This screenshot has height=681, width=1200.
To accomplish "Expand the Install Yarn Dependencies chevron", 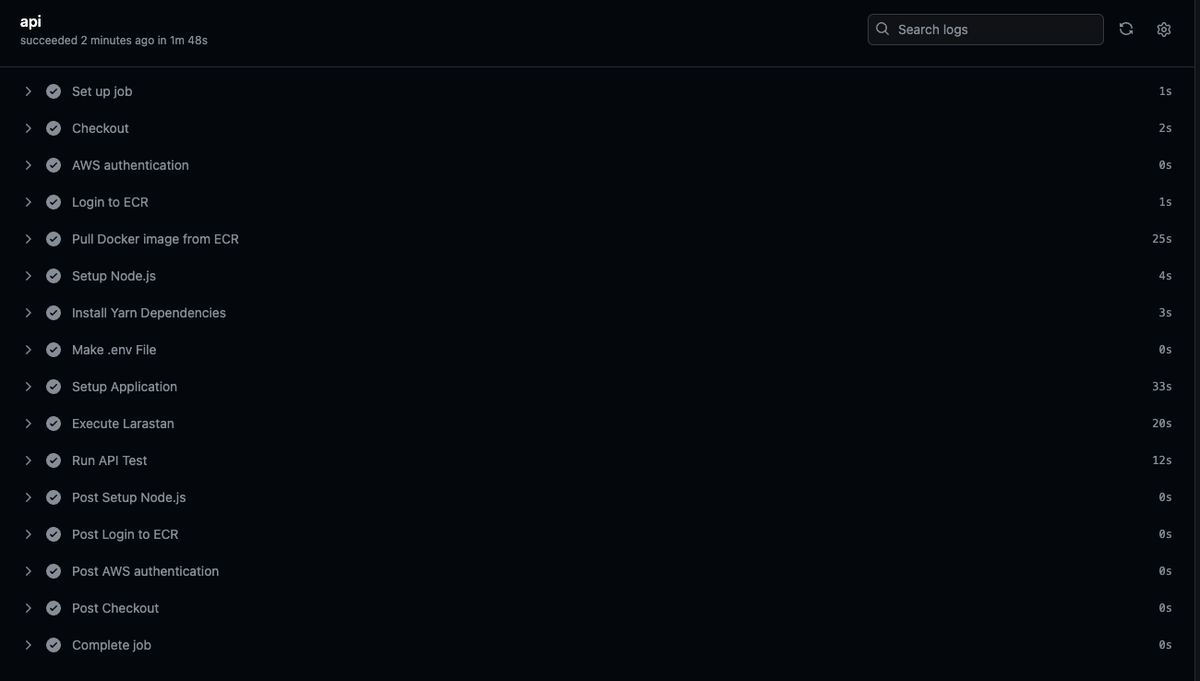I will point(28,313).
